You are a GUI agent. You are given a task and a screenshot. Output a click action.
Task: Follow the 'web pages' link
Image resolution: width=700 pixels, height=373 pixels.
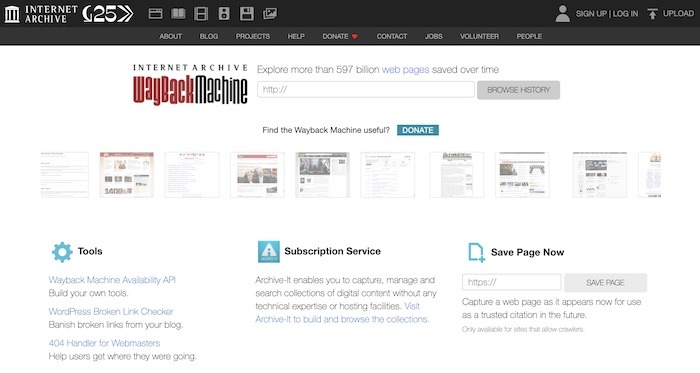click(x=405, y=70)
